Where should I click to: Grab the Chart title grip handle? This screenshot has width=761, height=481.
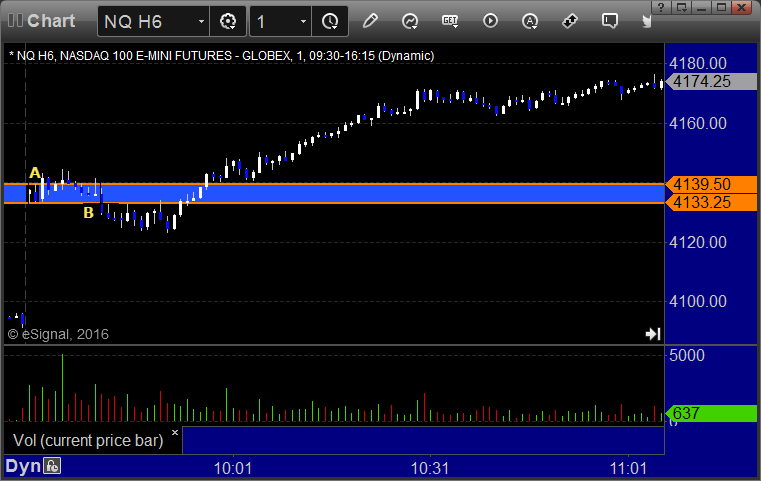[15, 20]
